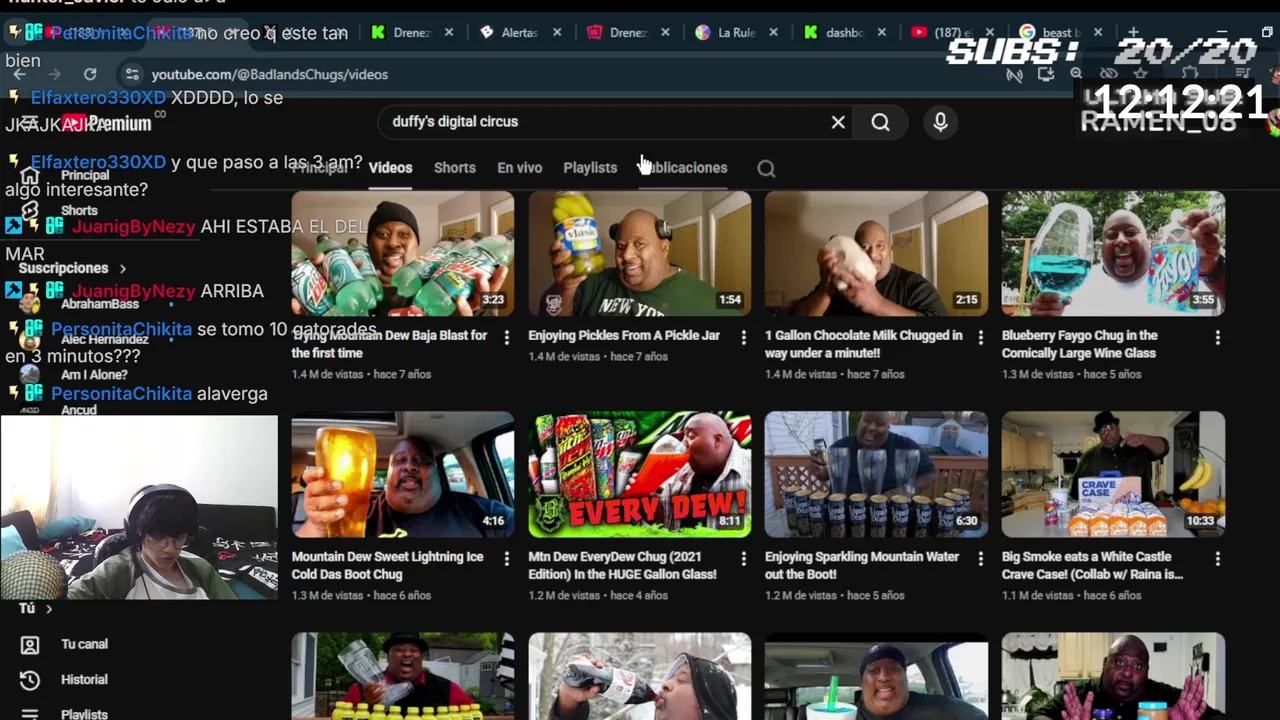Switch to the Playlists channel tab

[x=590, y=168]
